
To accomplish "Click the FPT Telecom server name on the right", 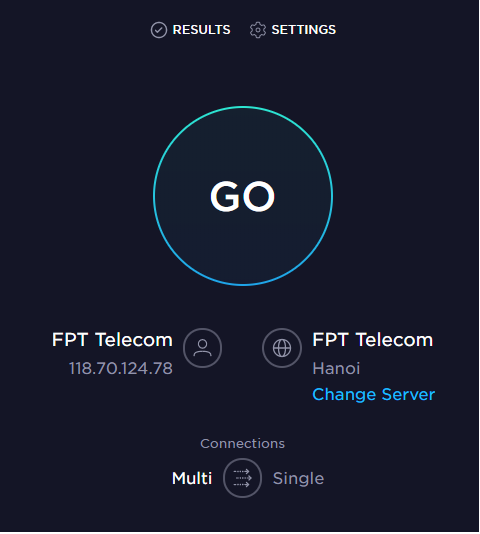I will coord(373,340).
